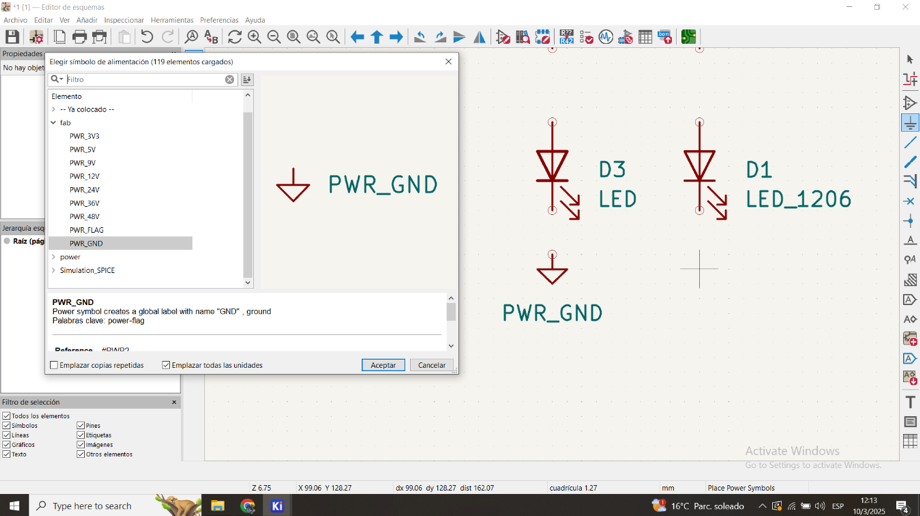Open Find and Replace A-B icon
920x516 pixels.
point(211,37)
